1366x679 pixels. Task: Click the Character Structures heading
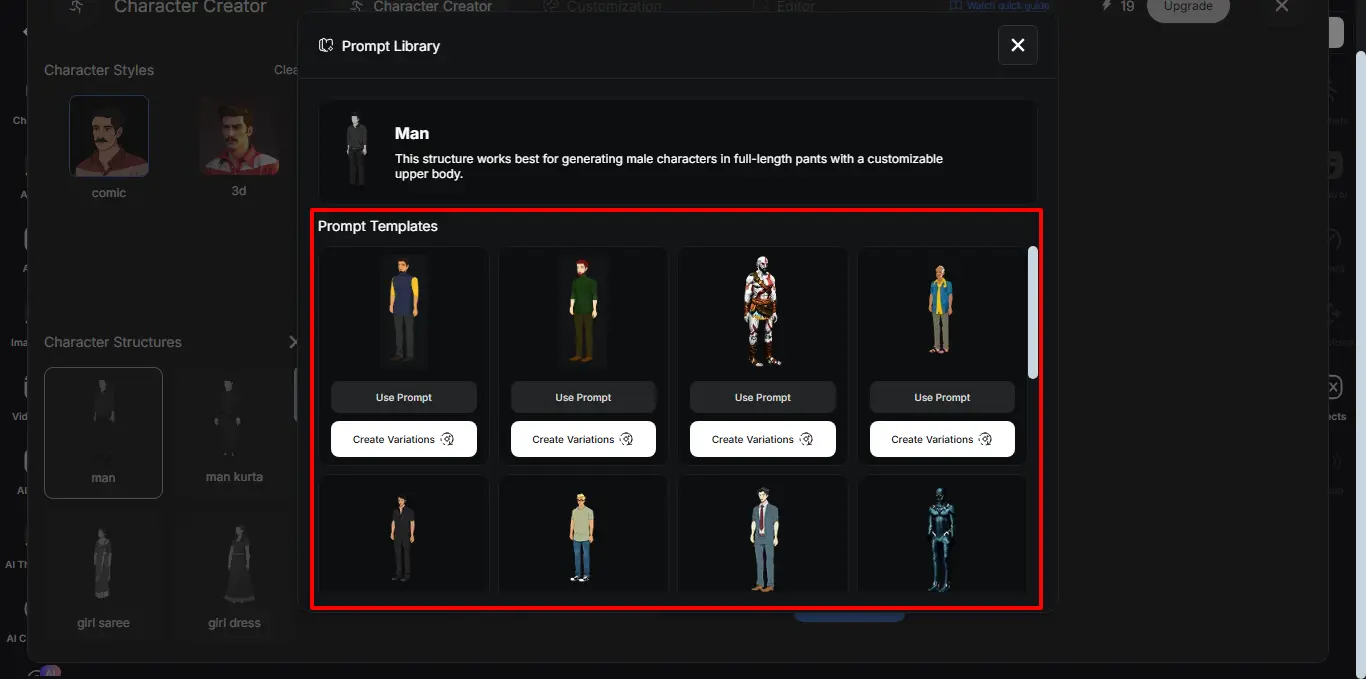point(113,342)
